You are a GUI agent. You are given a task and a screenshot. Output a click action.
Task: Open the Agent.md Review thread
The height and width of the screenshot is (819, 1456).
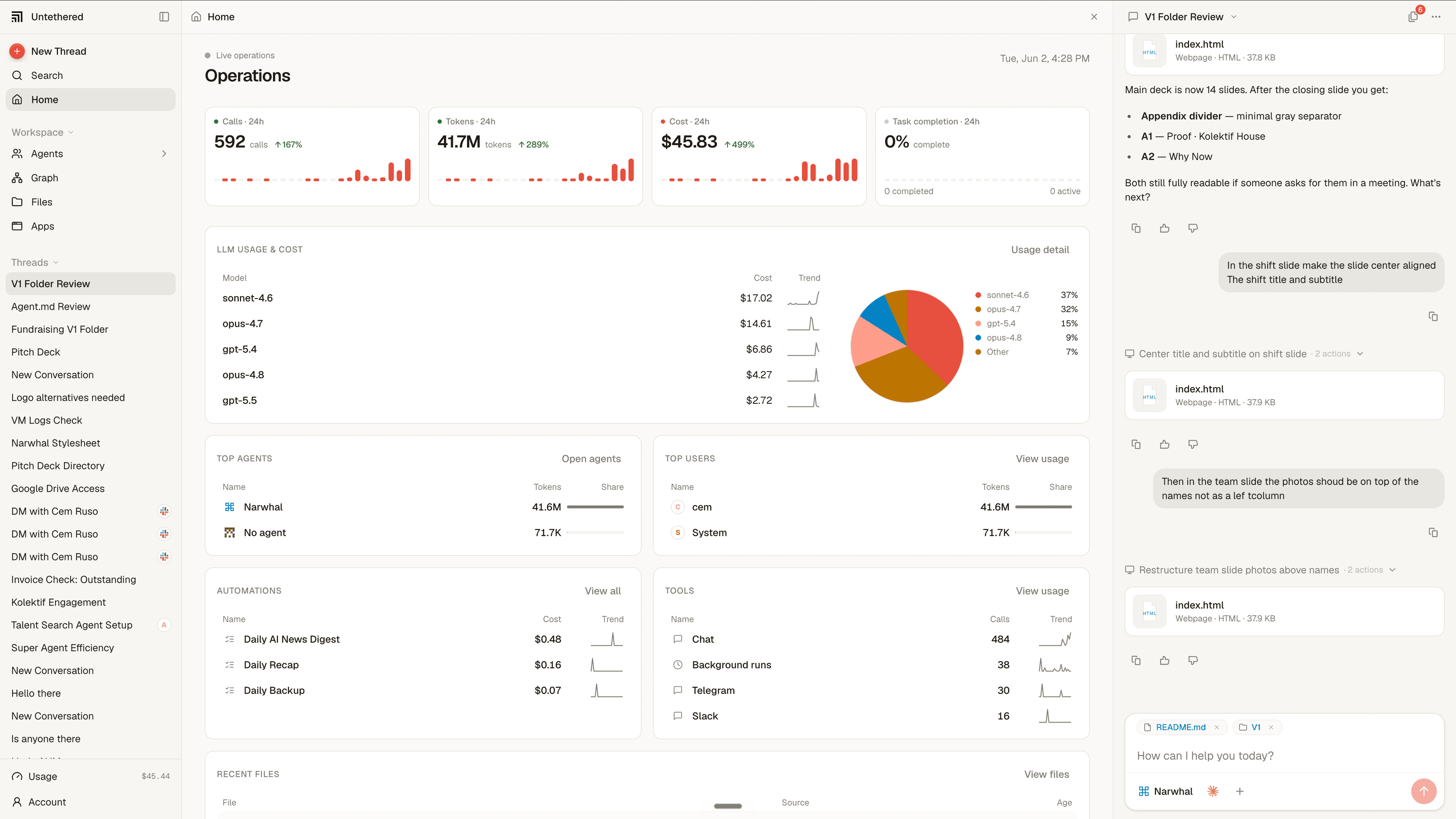click(x=91, y=306)
